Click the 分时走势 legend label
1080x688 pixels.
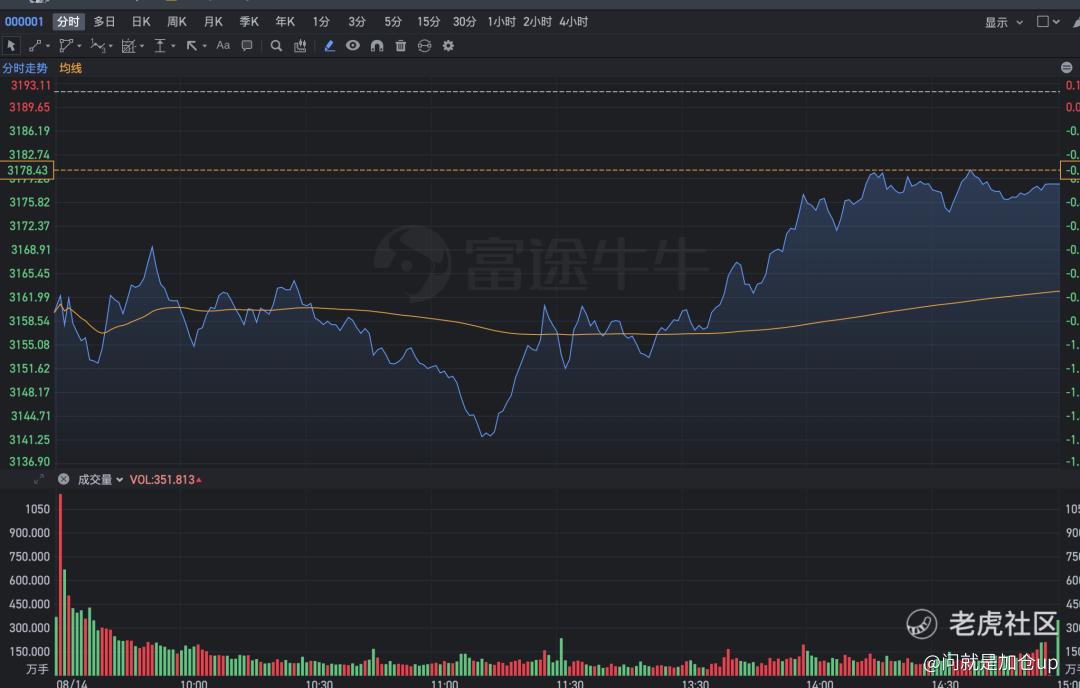pos(25,68)
